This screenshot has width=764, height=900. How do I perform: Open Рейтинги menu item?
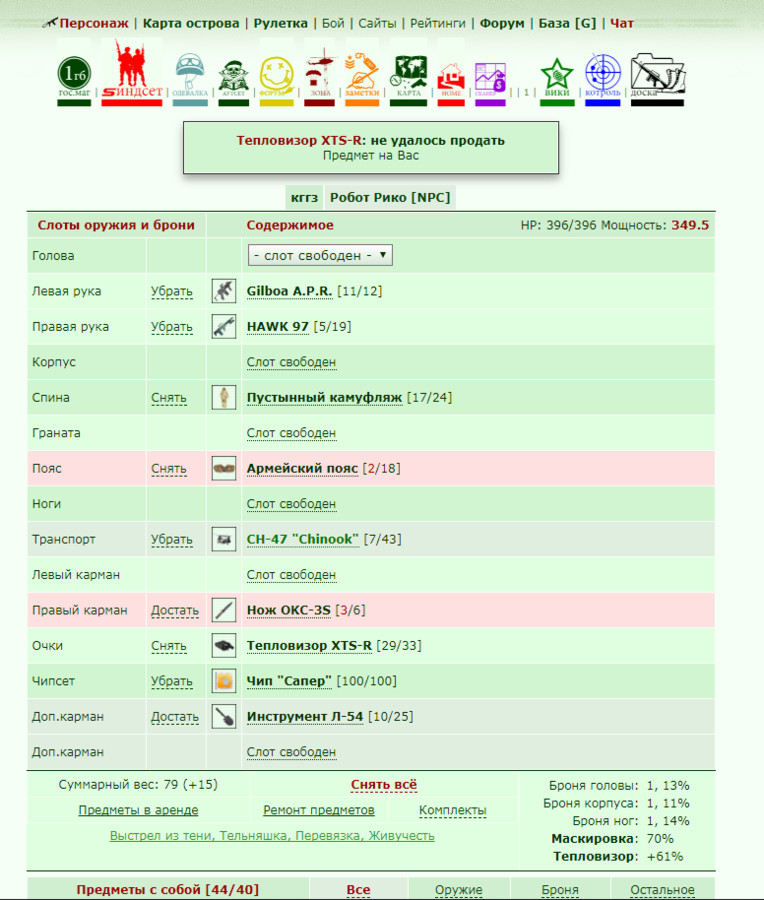point(438,24)
